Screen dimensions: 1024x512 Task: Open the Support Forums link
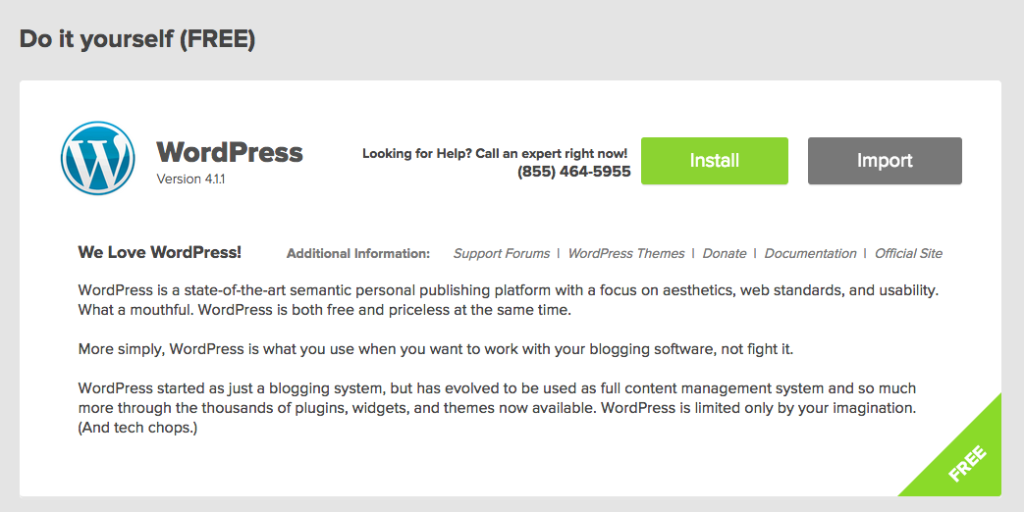(x=502, y=253)
